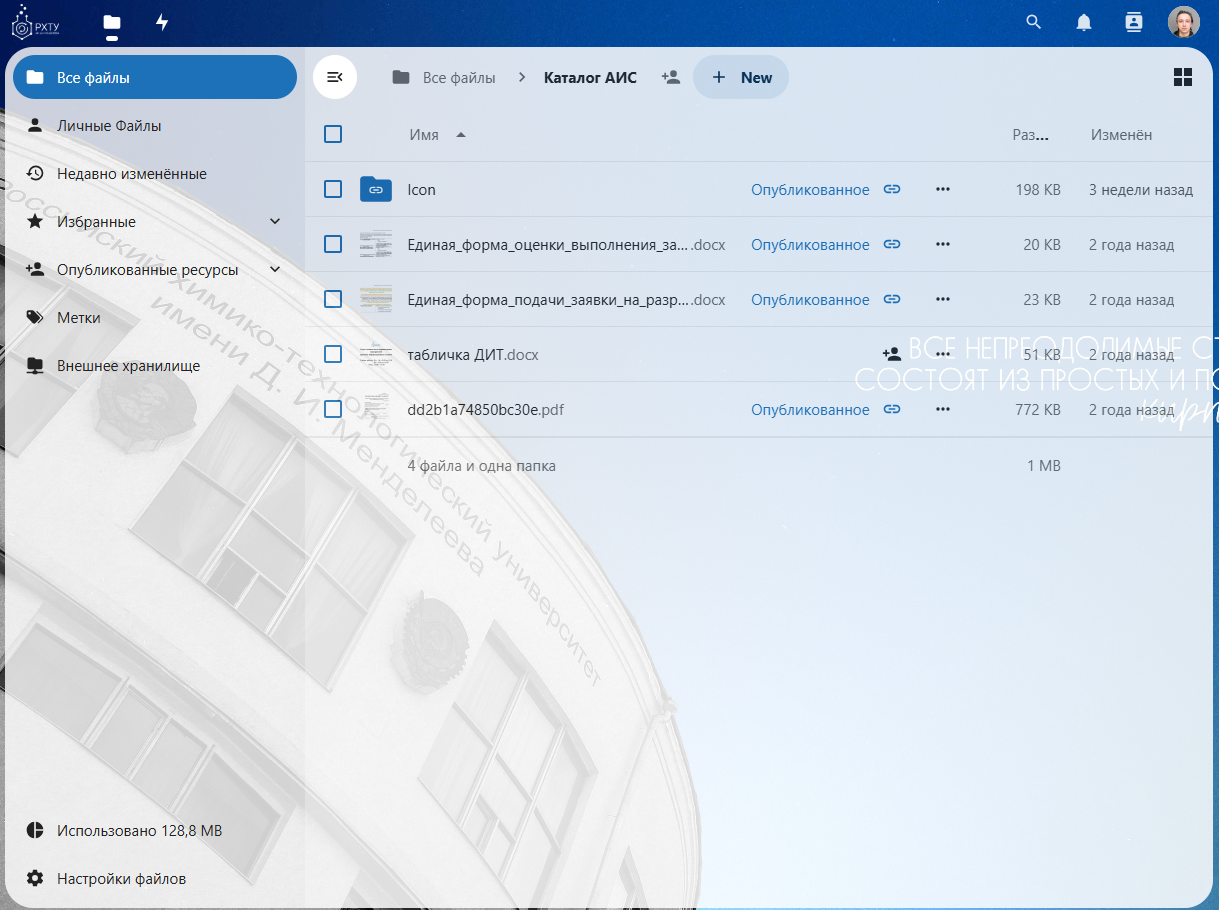Viewport: 1219px width, 910px height.
Task: Click the New button
Action: pyautogui.click(x=741, y=77)
